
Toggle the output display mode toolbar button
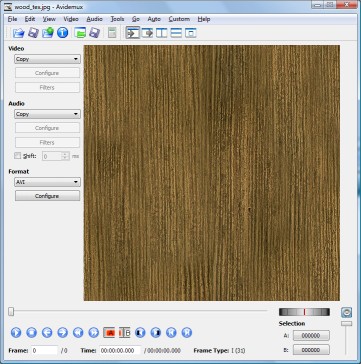(x=147, y=33)
